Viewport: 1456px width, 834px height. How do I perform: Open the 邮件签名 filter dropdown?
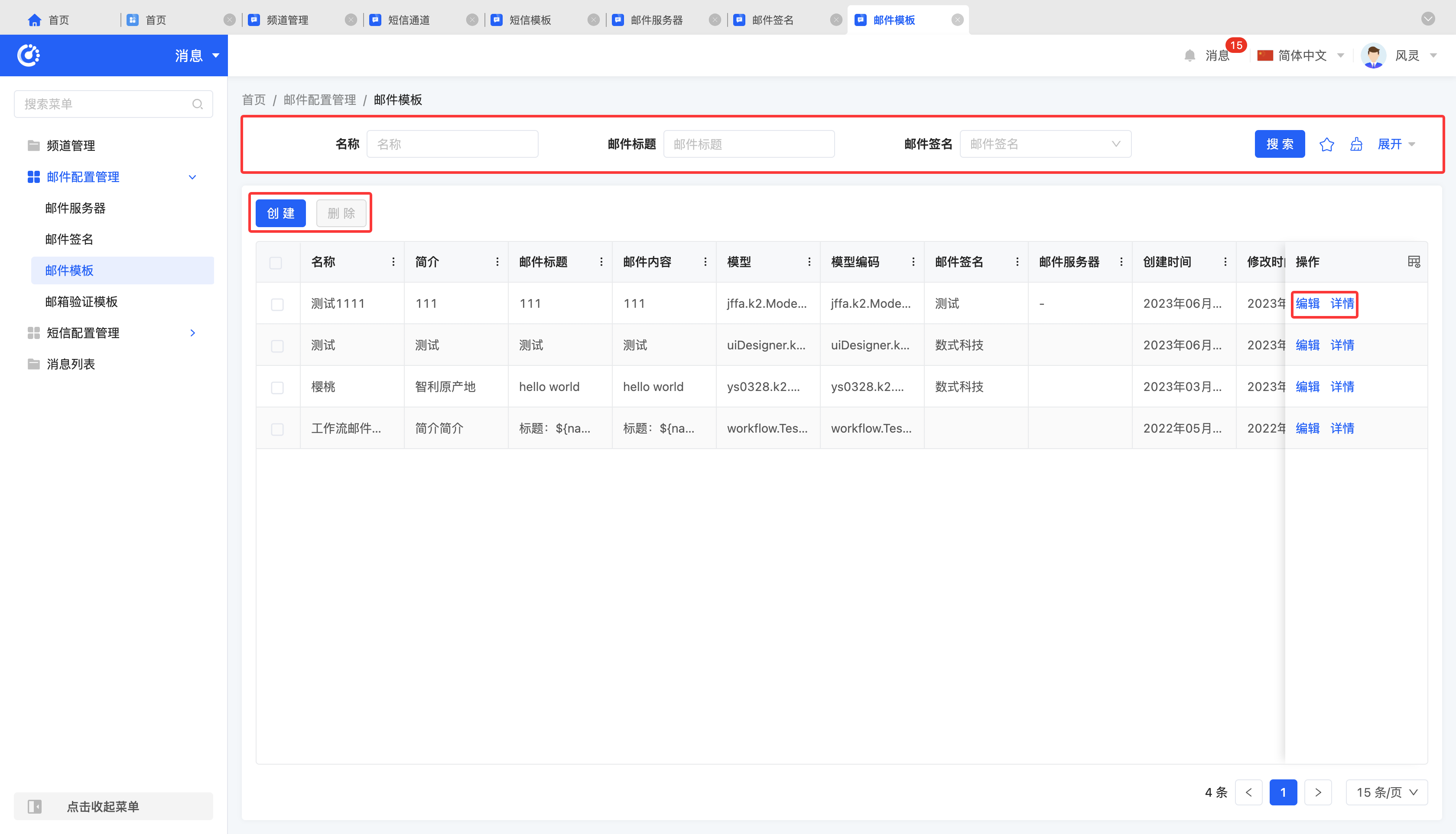click(1045, 144)
